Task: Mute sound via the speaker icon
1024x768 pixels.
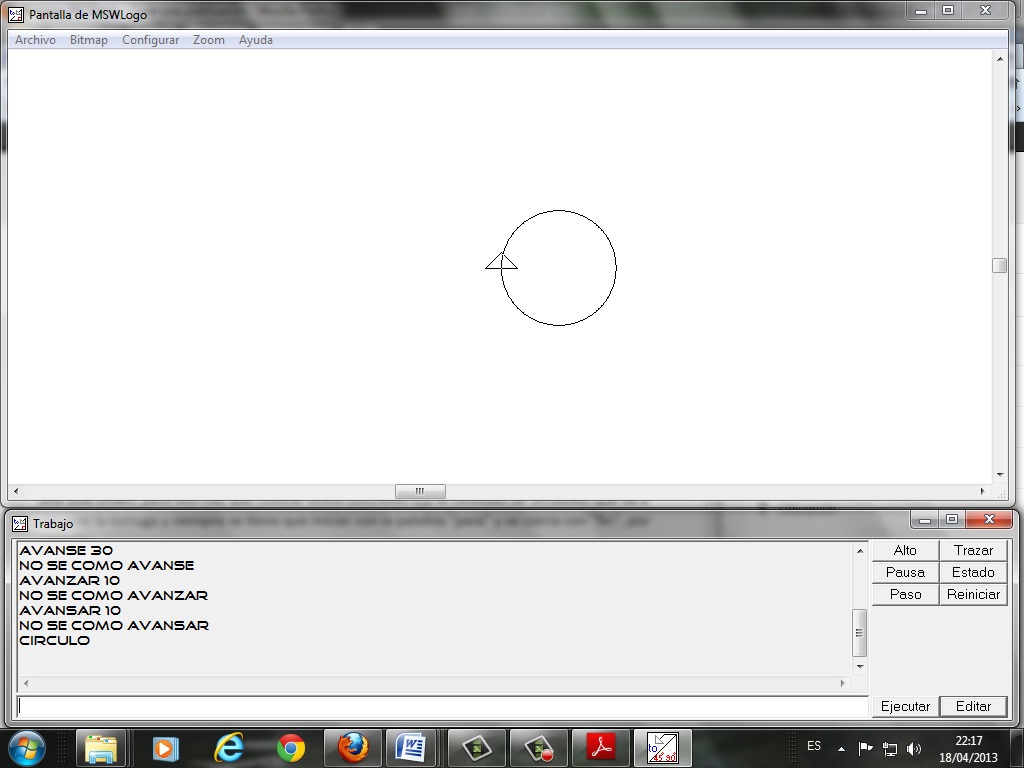Action: (913, 748)
